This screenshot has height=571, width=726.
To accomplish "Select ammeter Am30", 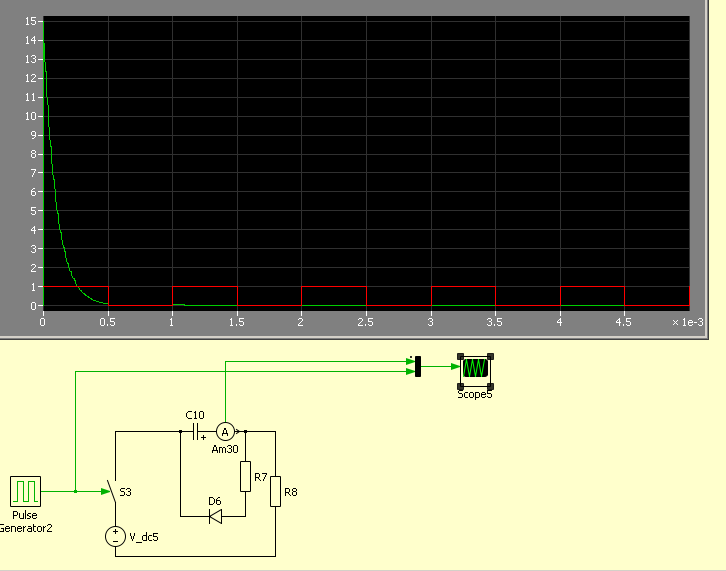I will pyautogui.click(x=225, y=432).
